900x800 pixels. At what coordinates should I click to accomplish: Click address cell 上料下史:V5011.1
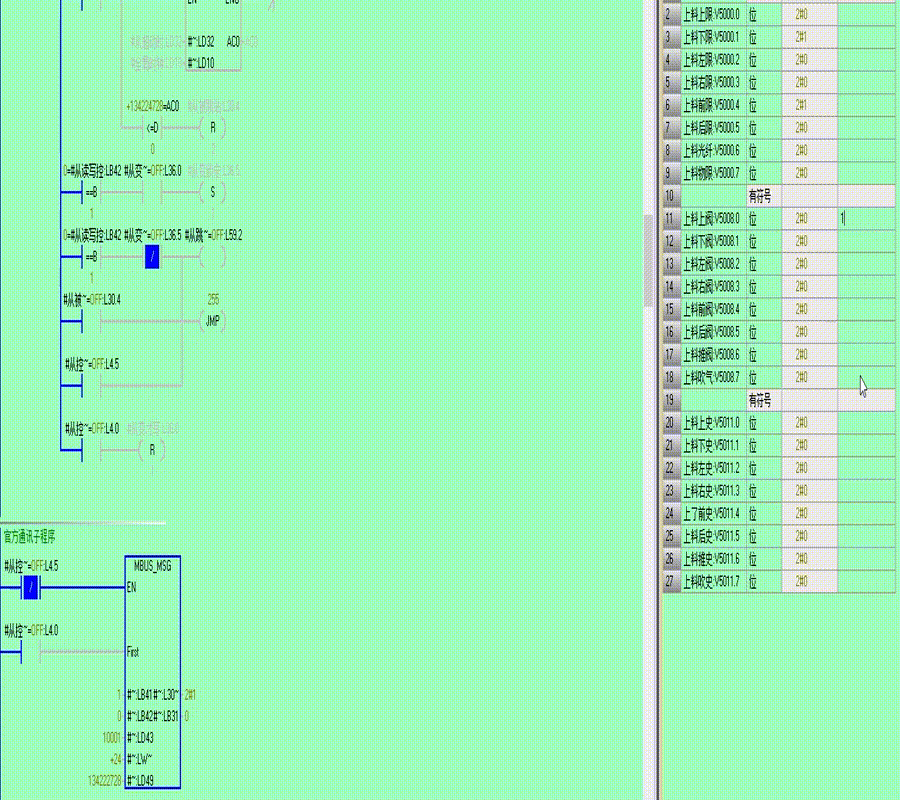coord(713,445)
